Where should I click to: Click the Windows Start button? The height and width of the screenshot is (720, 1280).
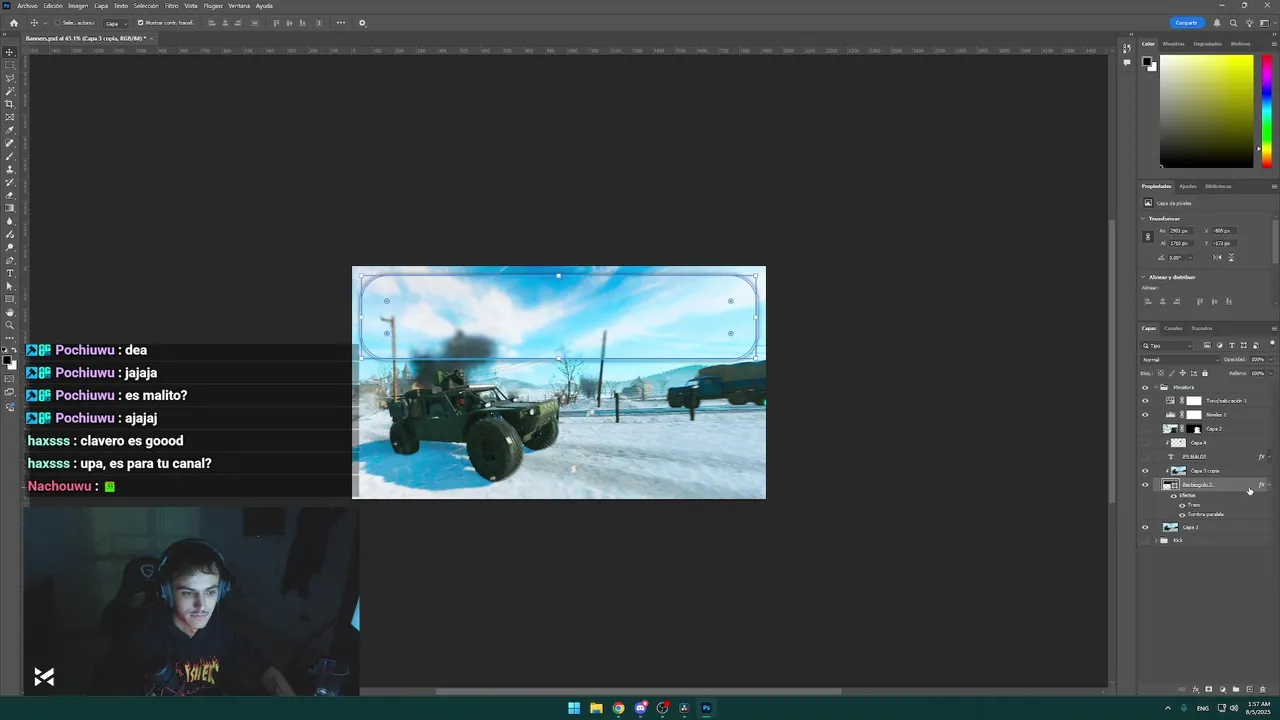574,708
